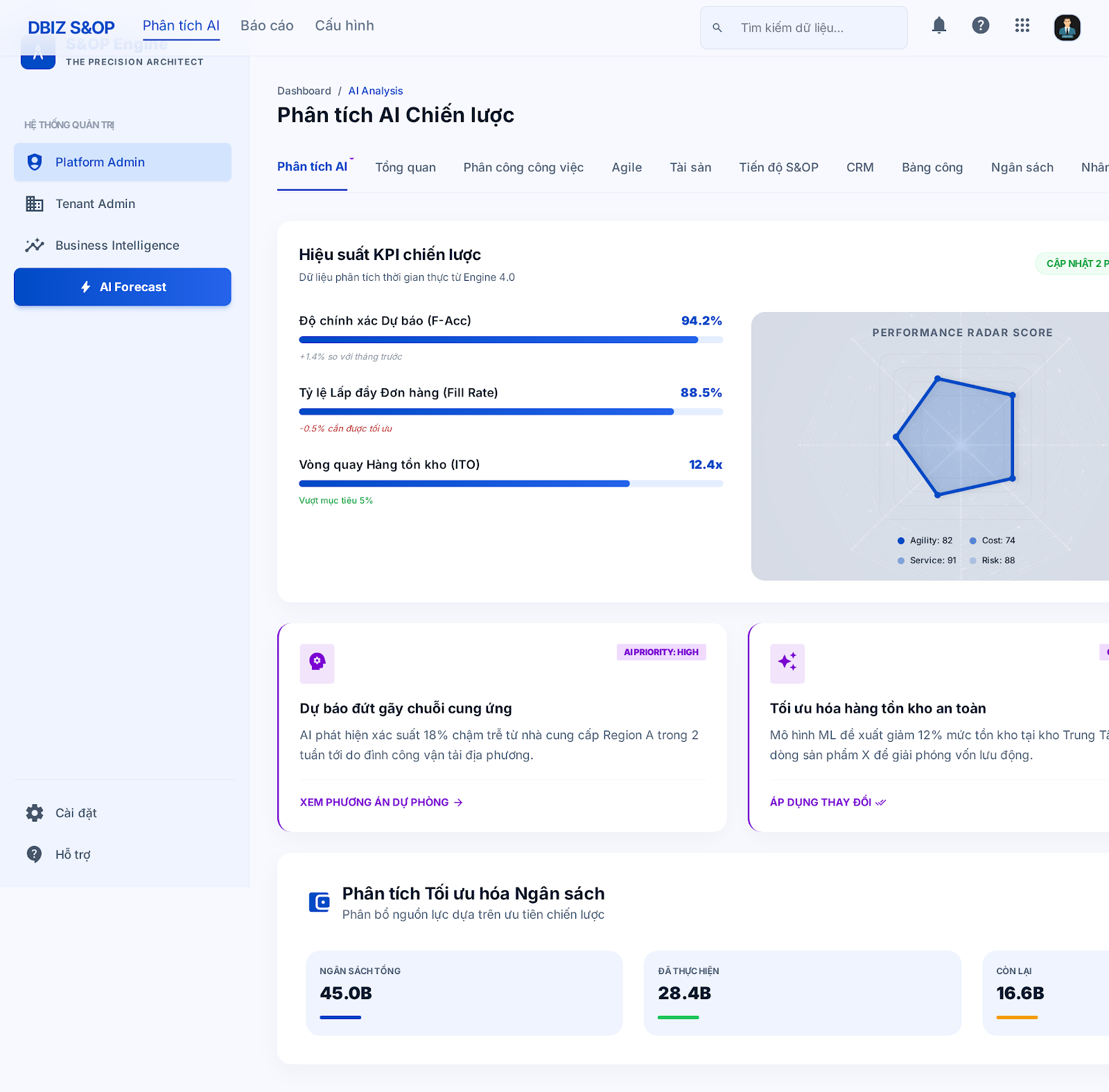The image size is (1109, 1092).
Task: Open the Cấu hình top menu
Action: point(344,26)
